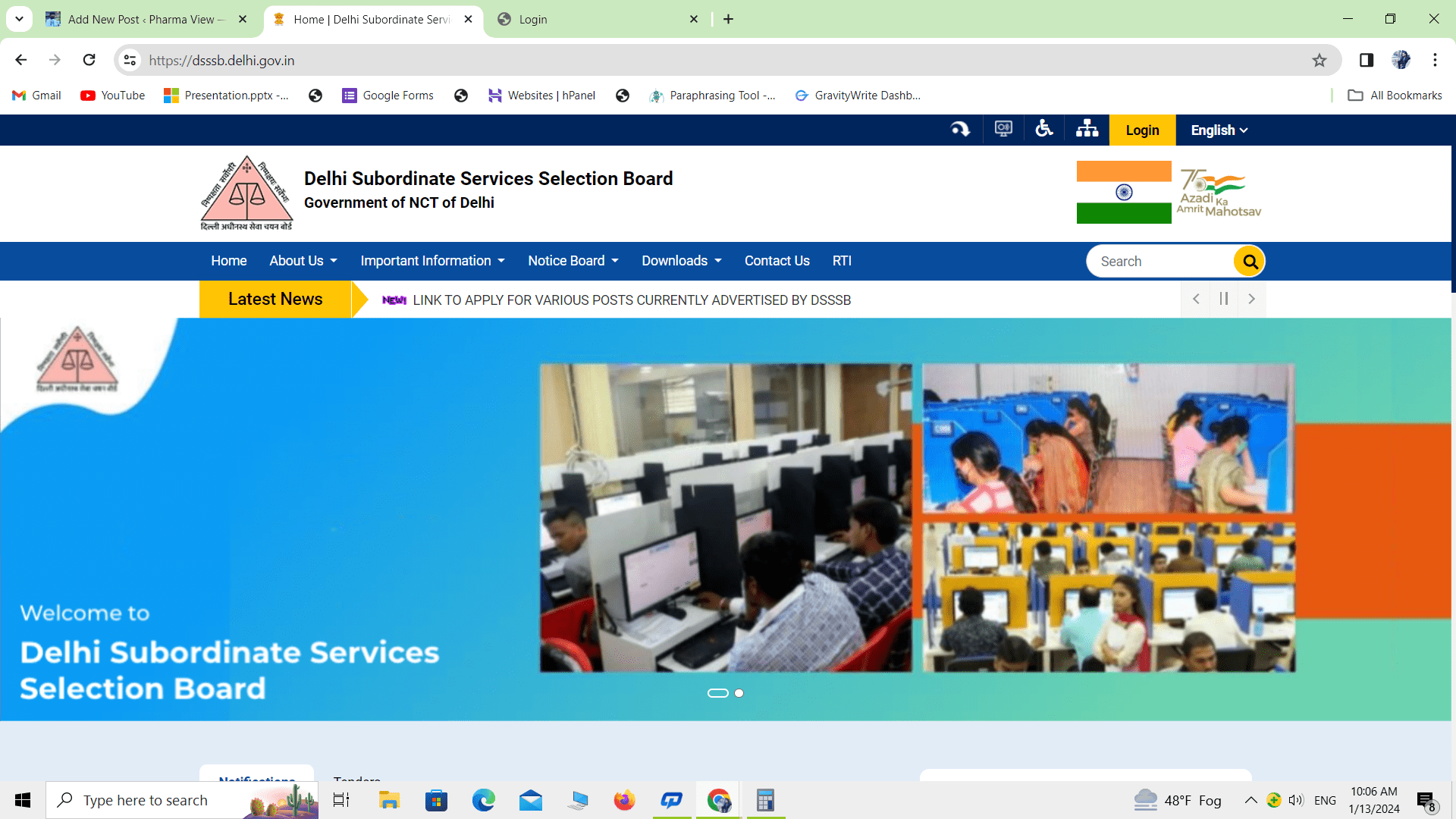Toggle the news ticker pause button
This screenshot has width=1456, height=819.
pos(1223,298)
